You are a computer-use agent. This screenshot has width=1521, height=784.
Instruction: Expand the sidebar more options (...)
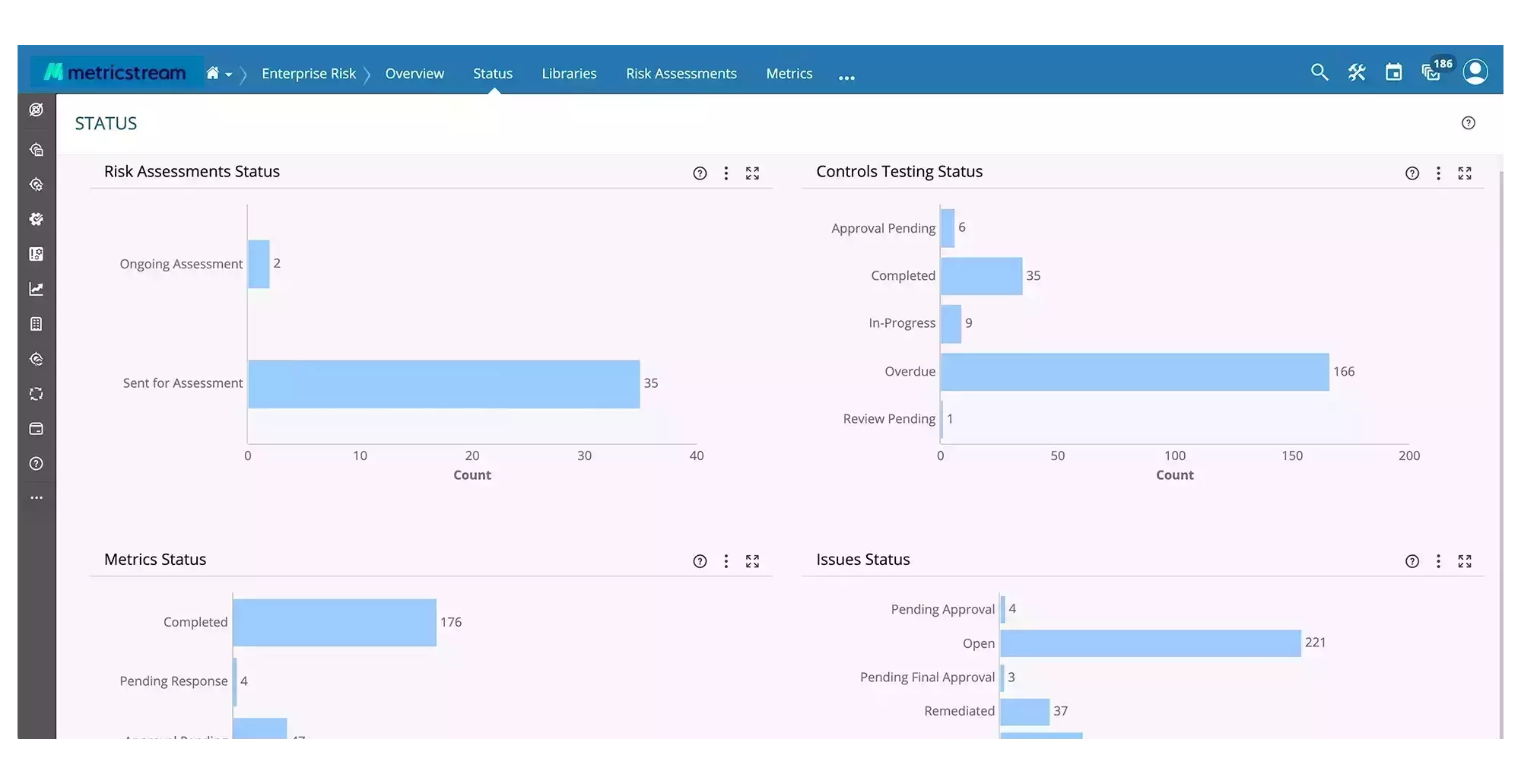36,497
